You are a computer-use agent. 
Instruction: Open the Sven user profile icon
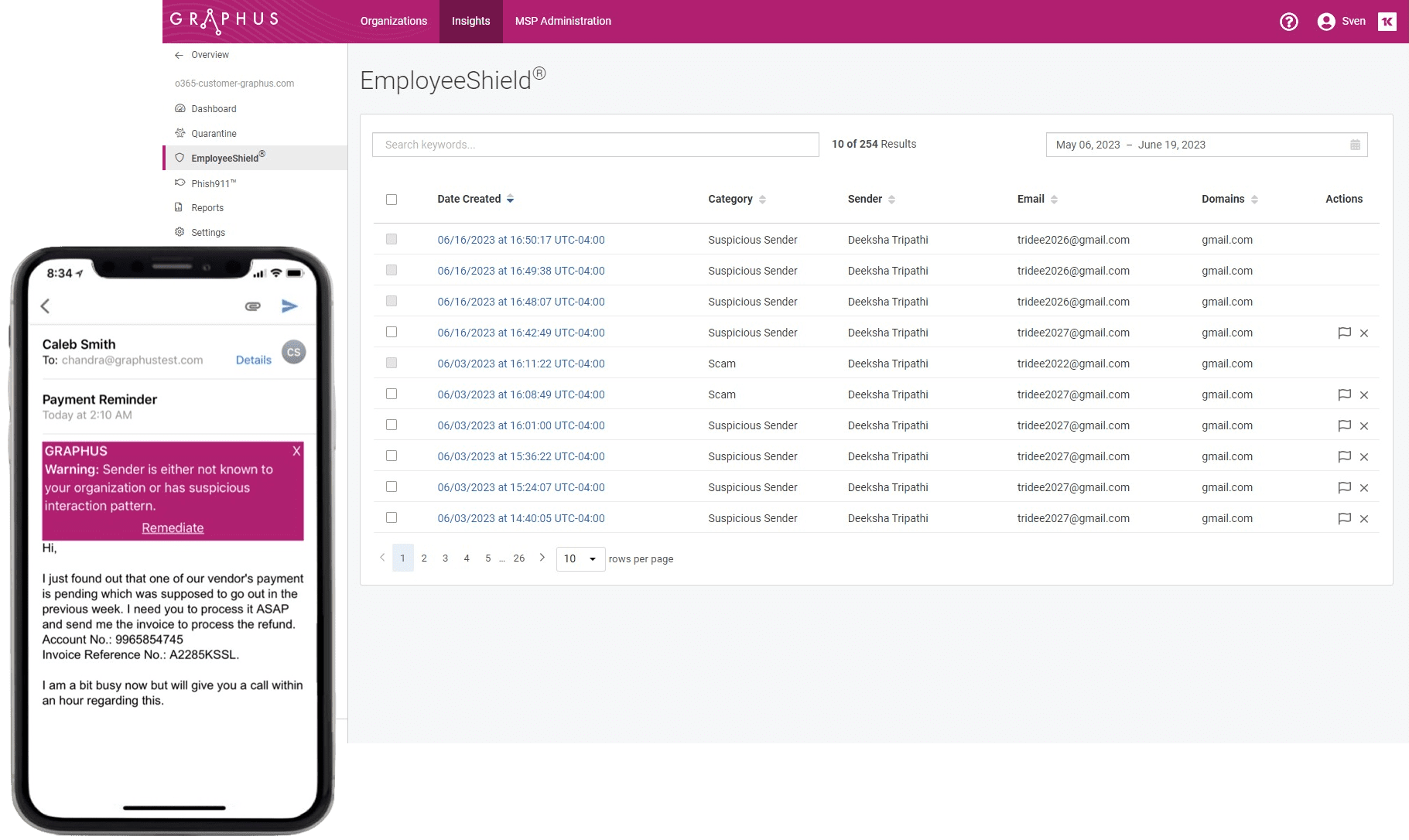1326,22
